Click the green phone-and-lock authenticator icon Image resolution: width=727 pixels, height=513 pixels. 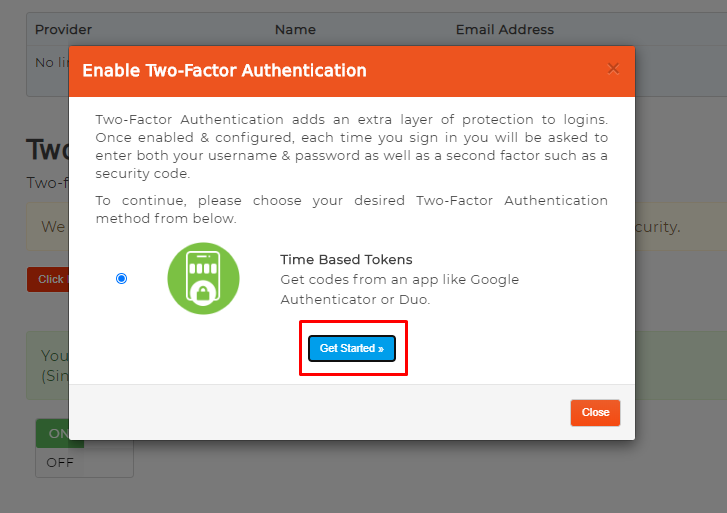pos(203,279)
